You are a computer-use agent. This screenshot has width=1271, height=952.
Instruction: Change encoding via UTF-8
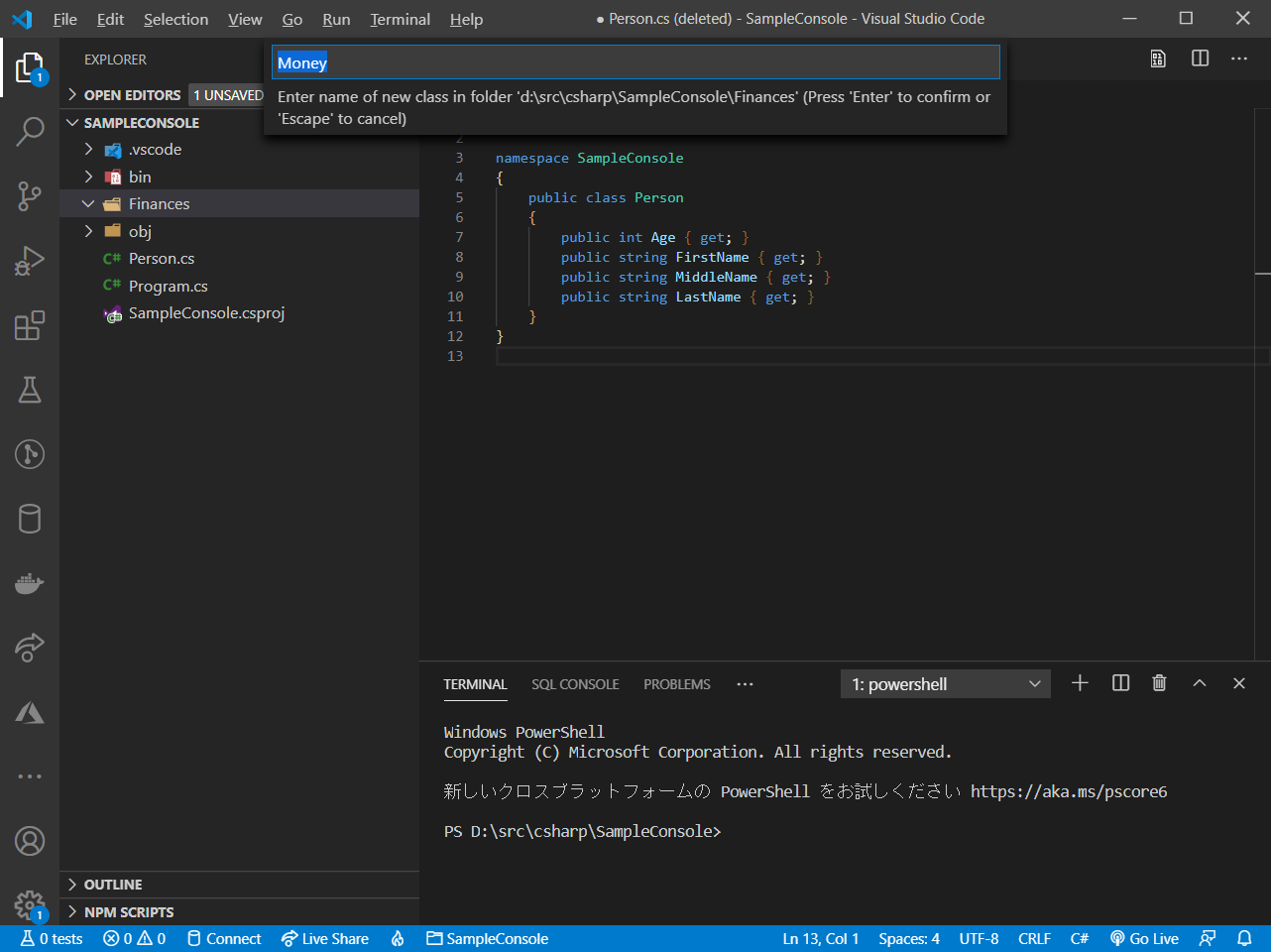tap(979, 938)
